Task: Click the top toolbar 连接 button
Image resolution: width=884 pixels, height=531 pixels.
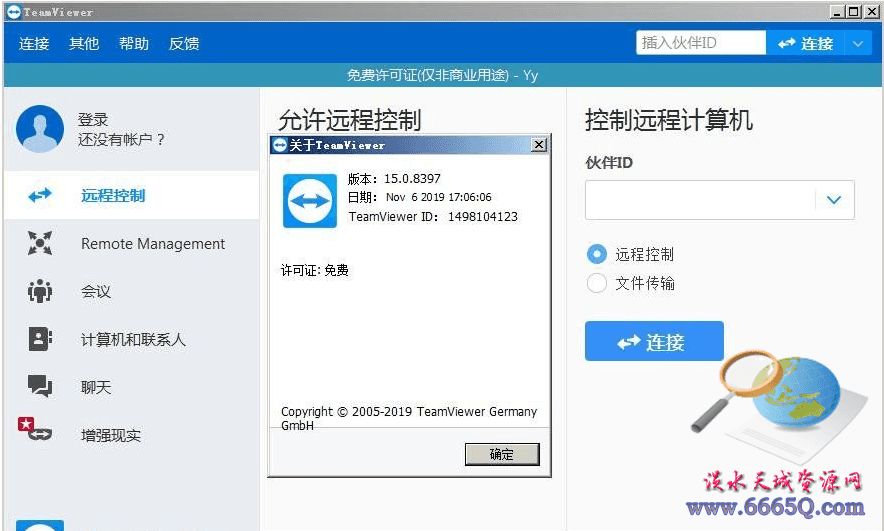Action: tap(805, 43)
